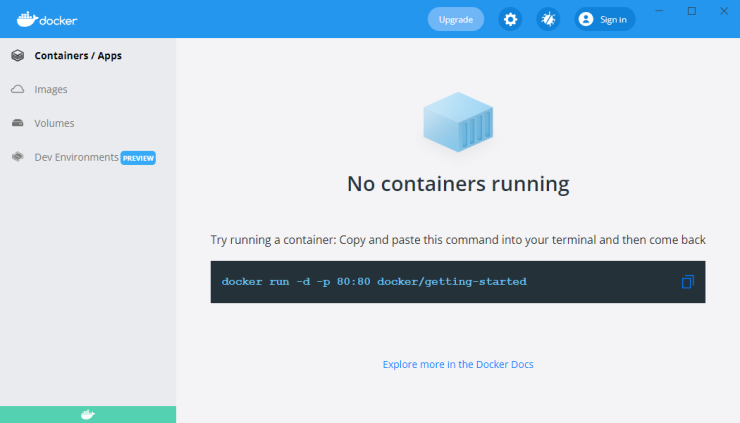The height and width of the screenshot is (423, 740).
Task: Close the Docker Desktop window
Action: (724, 11)
